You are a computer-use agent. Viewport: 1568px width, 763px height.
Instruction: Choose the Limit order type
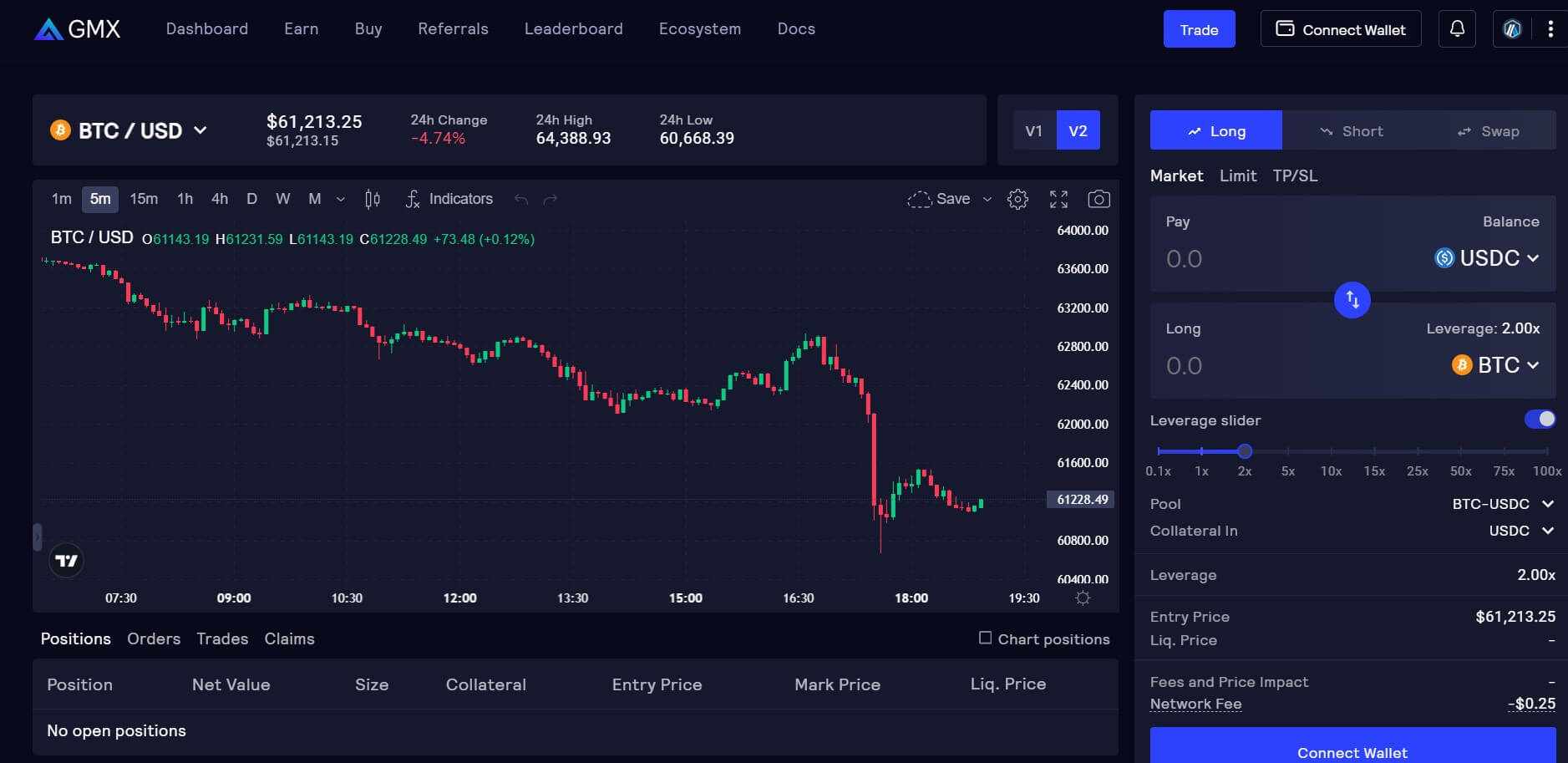click(1237, 175)
